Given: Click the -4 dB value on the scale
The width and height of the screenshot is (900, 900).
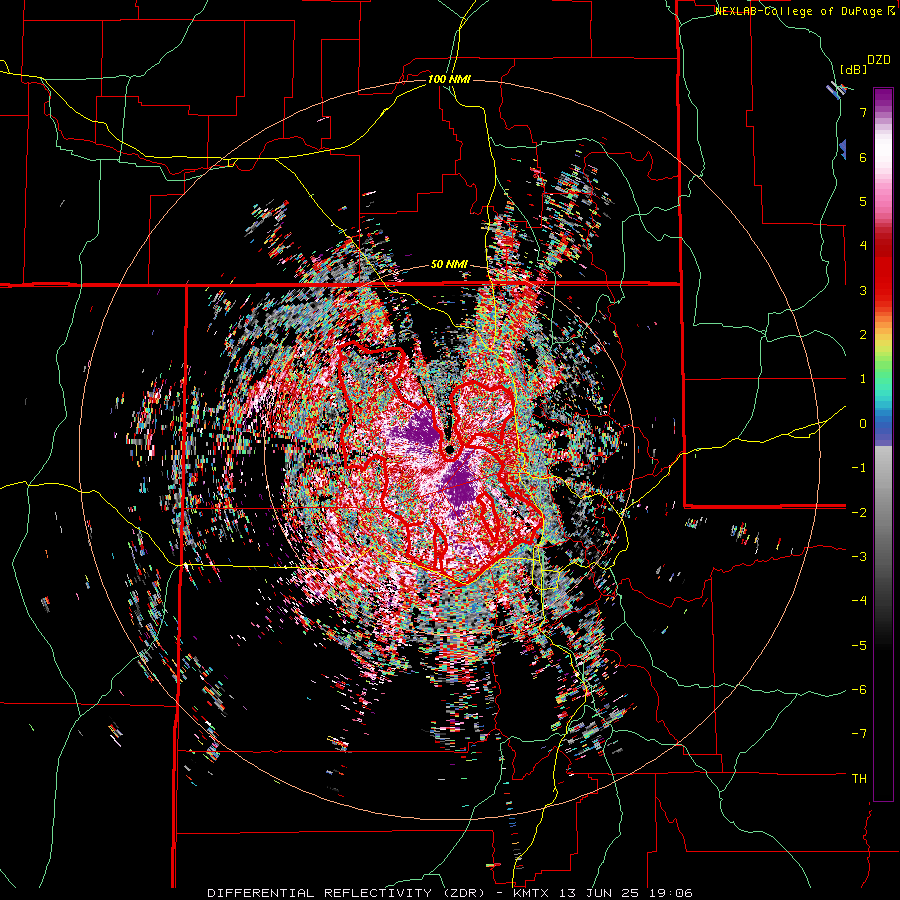Looking at the screenshot, I should pyautogui.click(x=859, y=601).
